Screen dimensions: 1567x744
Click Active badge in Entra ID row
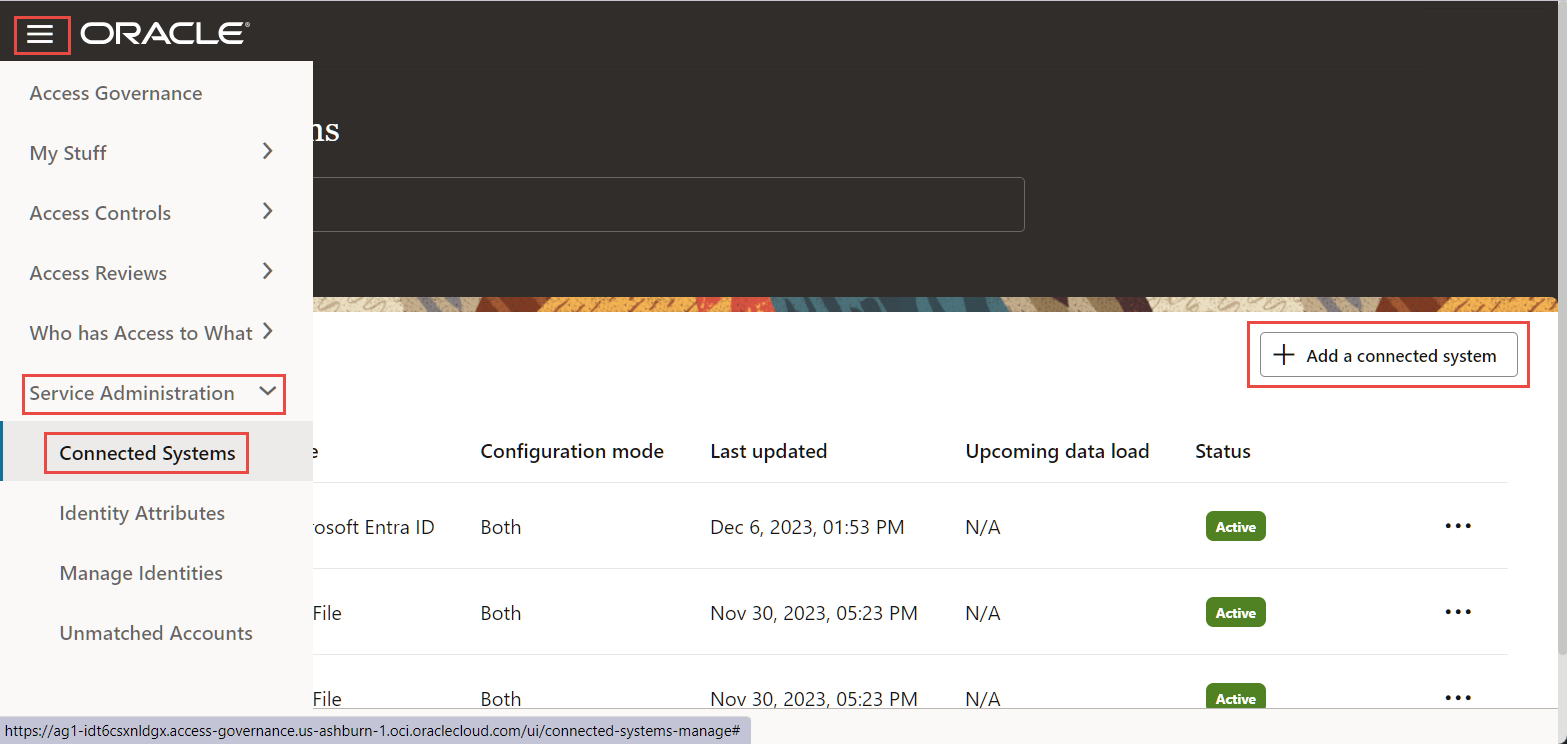(1236, 526)
